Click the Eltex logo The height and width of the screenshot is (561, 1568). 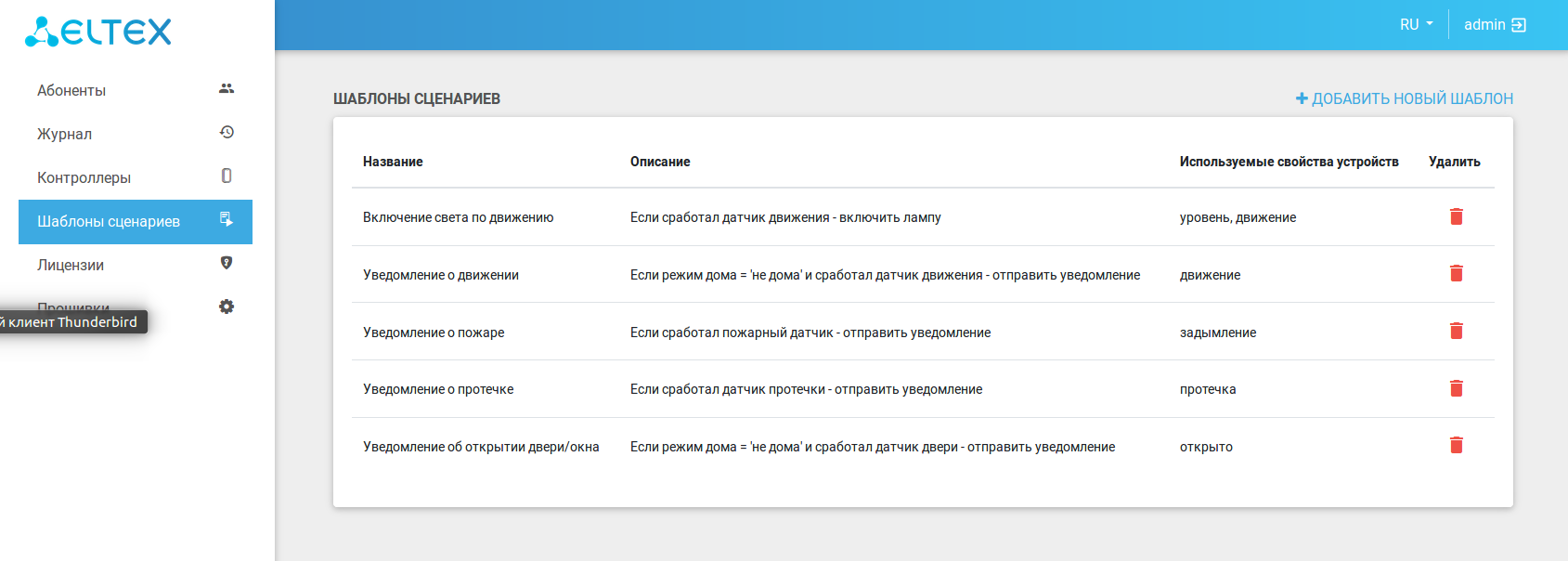[98, 32]
